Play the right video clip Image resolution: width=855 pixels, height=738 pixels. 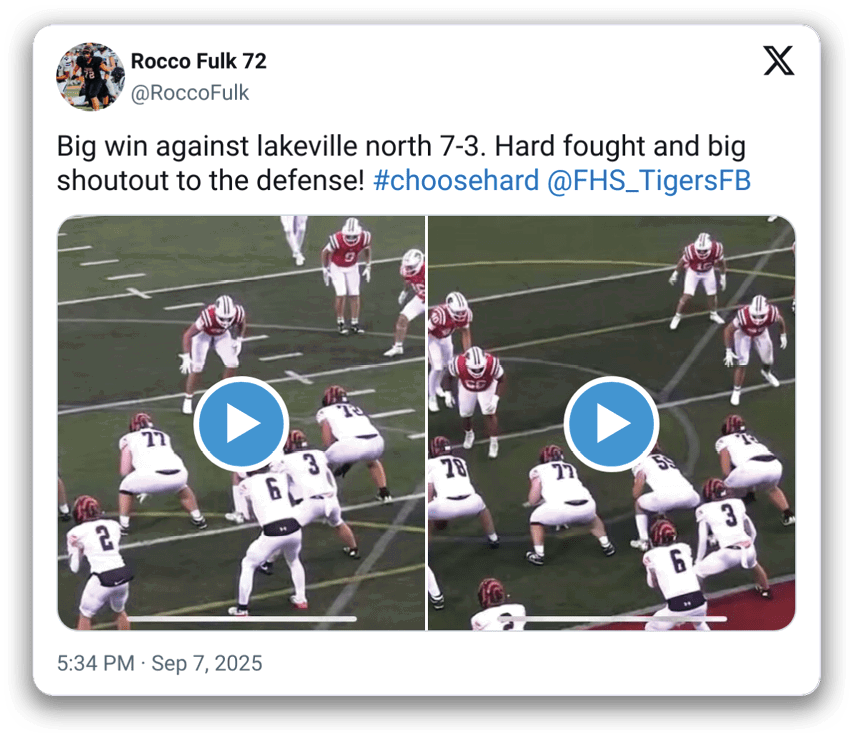[x=611, y=423]
